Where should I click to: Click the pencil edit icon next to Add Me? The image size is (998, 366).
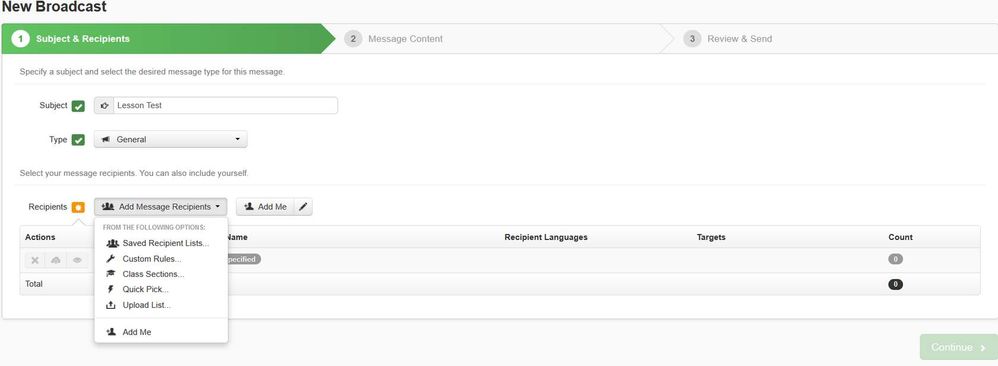coord(303,207)
